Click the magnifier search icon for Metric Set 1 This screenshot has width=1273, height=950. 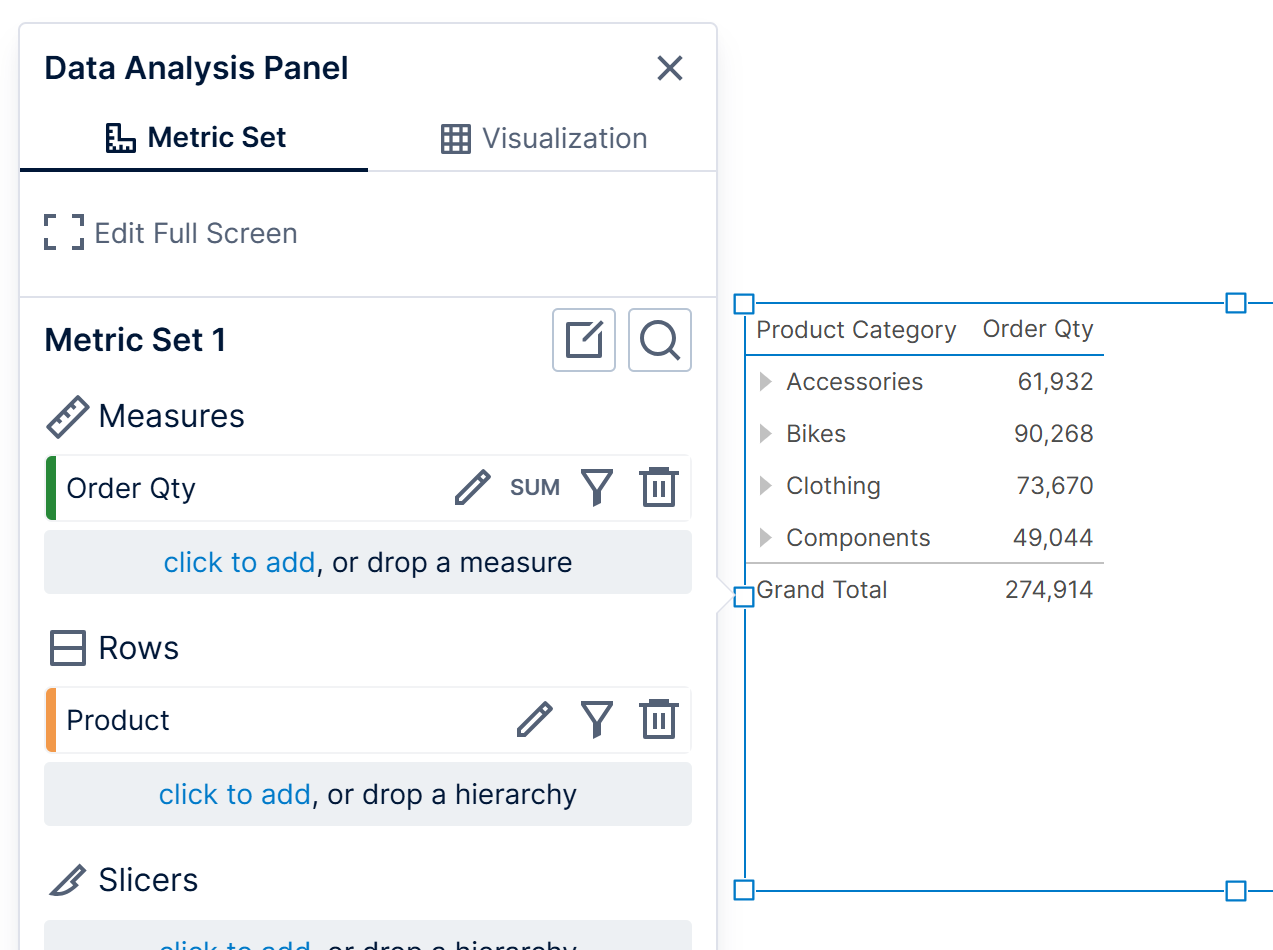(x=660, y=340)
